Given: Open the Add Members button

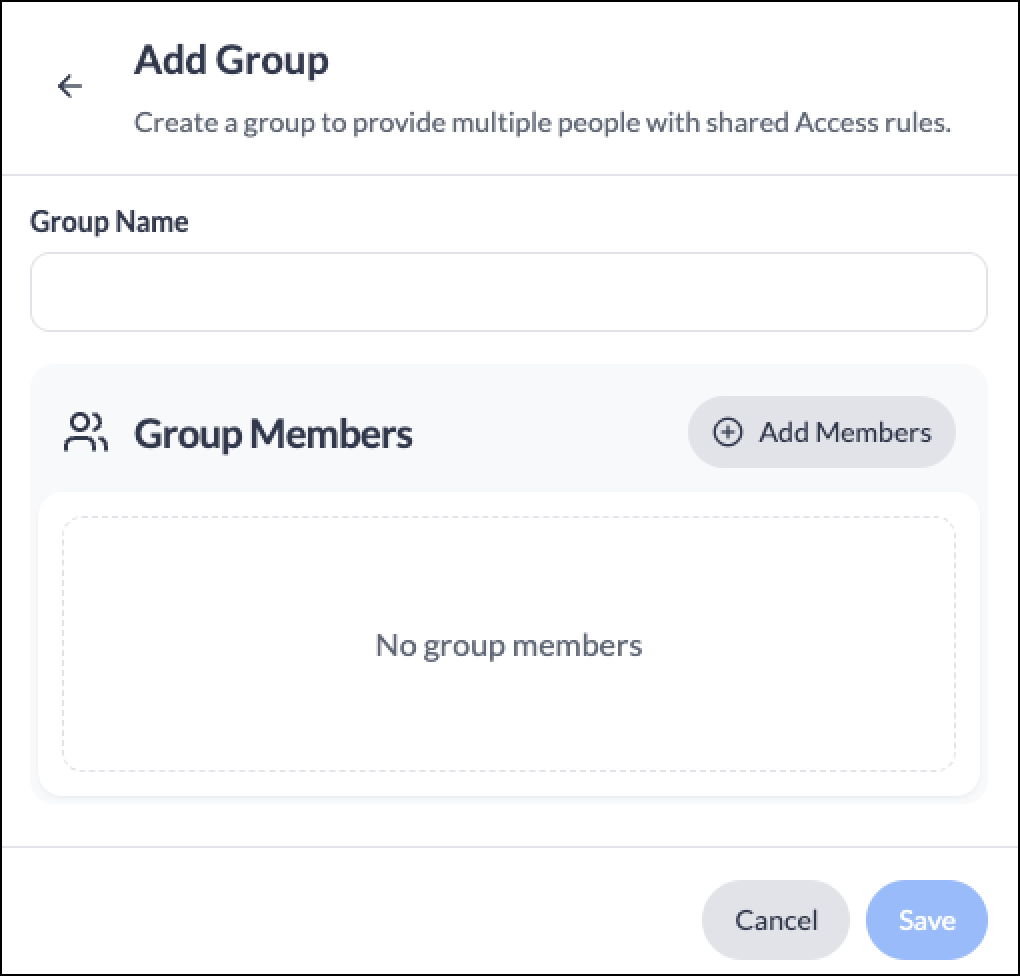Looking at the screenshot, I should coord(822,432).
